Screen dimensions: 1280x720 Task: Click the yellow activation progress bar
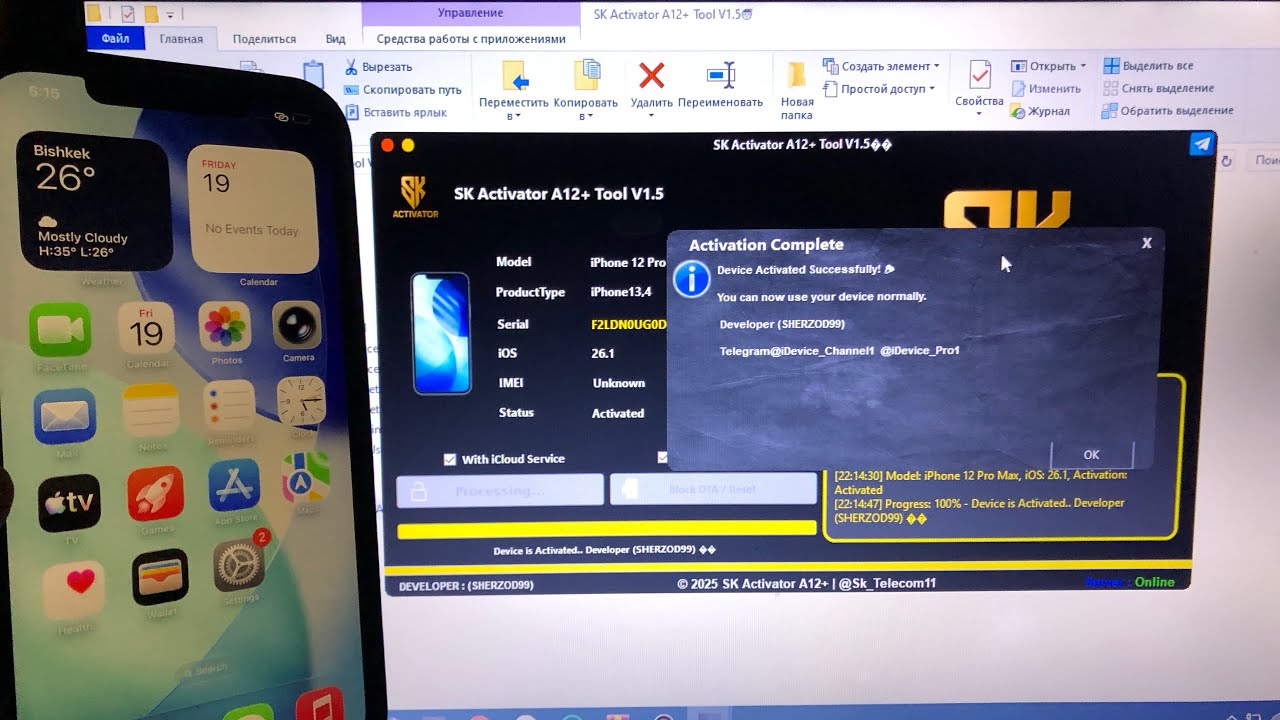pos(607,530)
